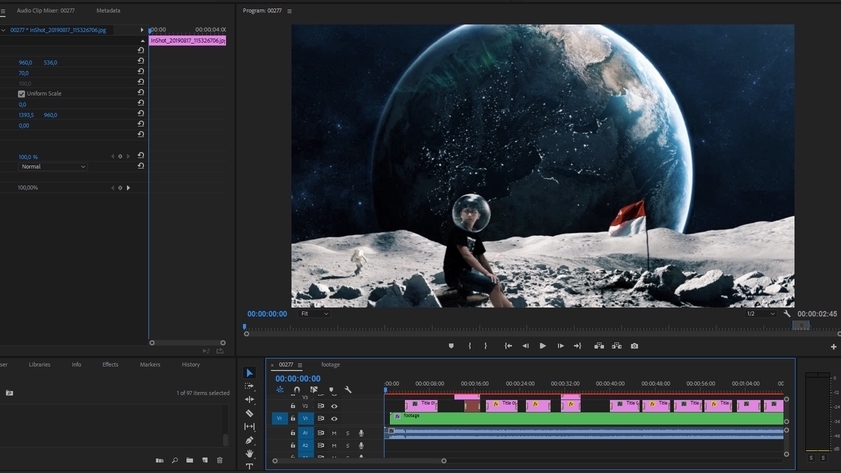841x473 pixels.
Task: Click Position X value 960,0
Action: pyautogui.click(x=25, y=63)
